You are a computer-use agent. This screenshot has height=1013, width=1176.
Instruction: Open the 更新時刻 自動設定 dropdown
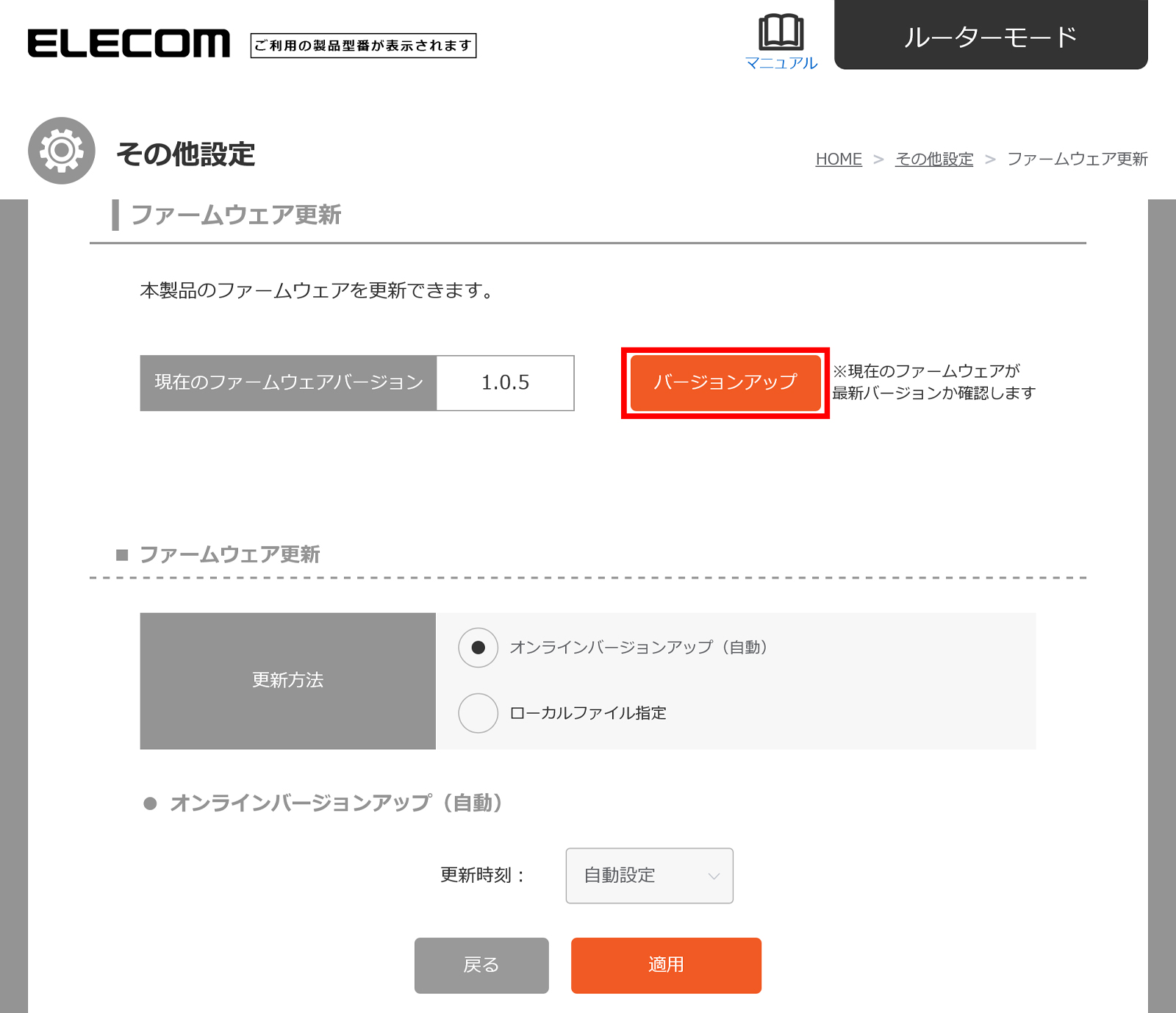650,876
